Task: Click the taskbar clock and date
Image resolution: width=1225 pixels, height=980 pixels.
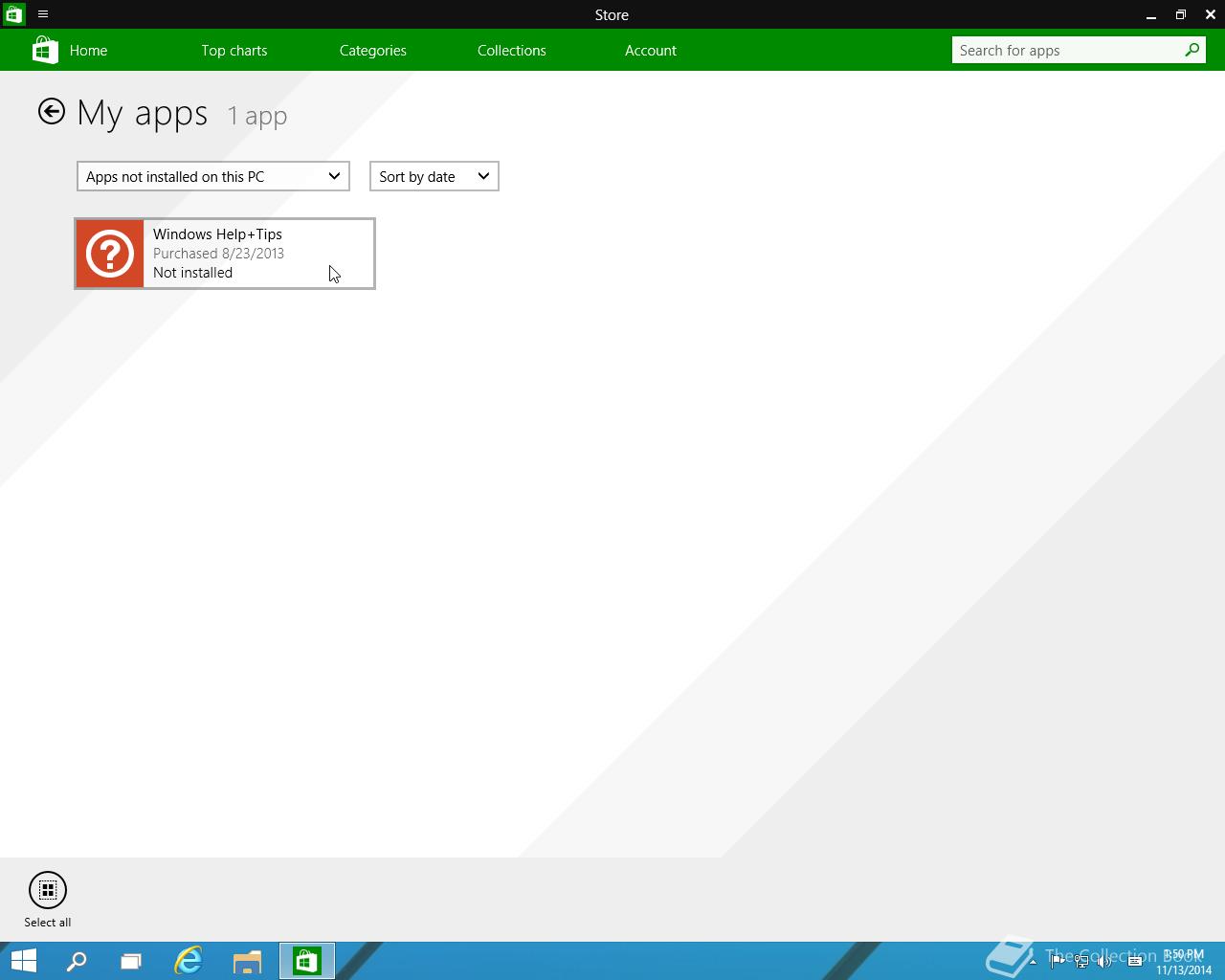Action: (1184, 962)
